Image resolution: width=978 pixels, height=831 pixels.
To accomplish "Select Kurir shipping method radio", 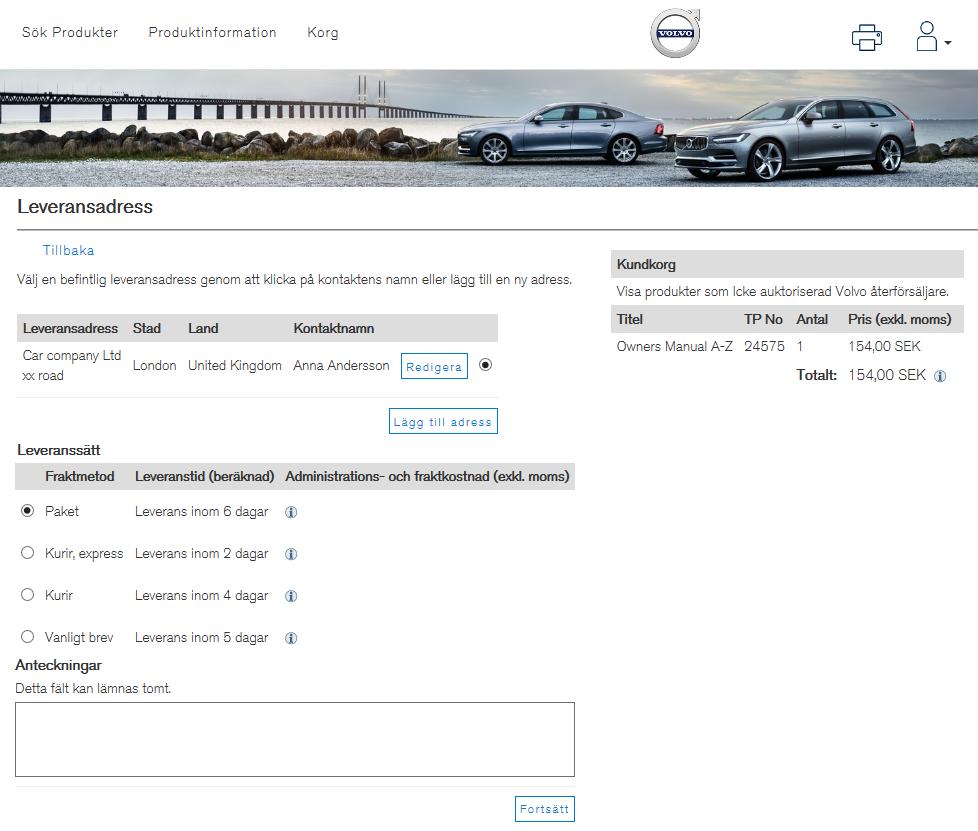I will 27,595.
